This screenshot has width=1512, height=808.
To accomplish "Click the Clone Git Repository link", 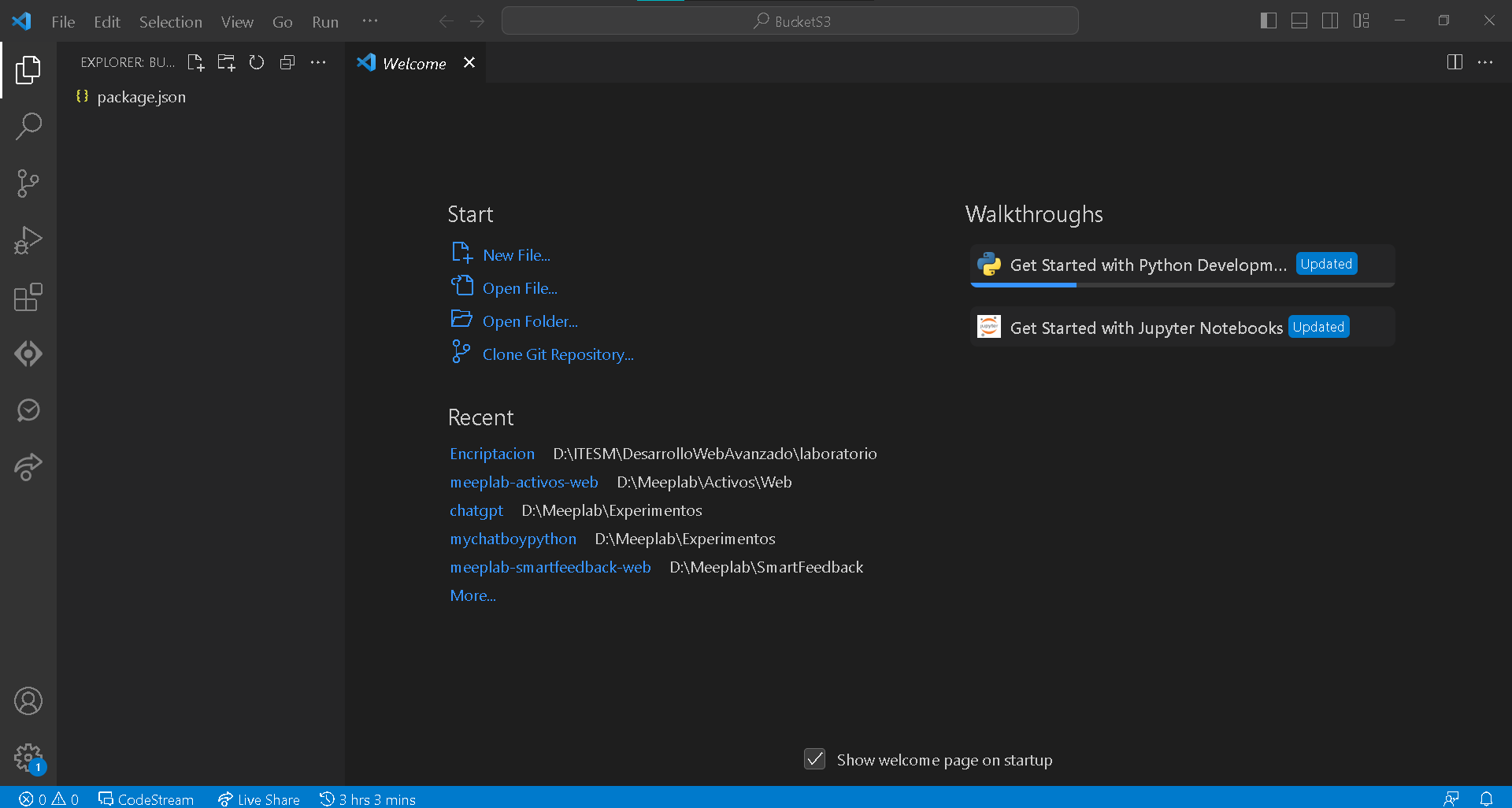I will [x=558, y=354].
